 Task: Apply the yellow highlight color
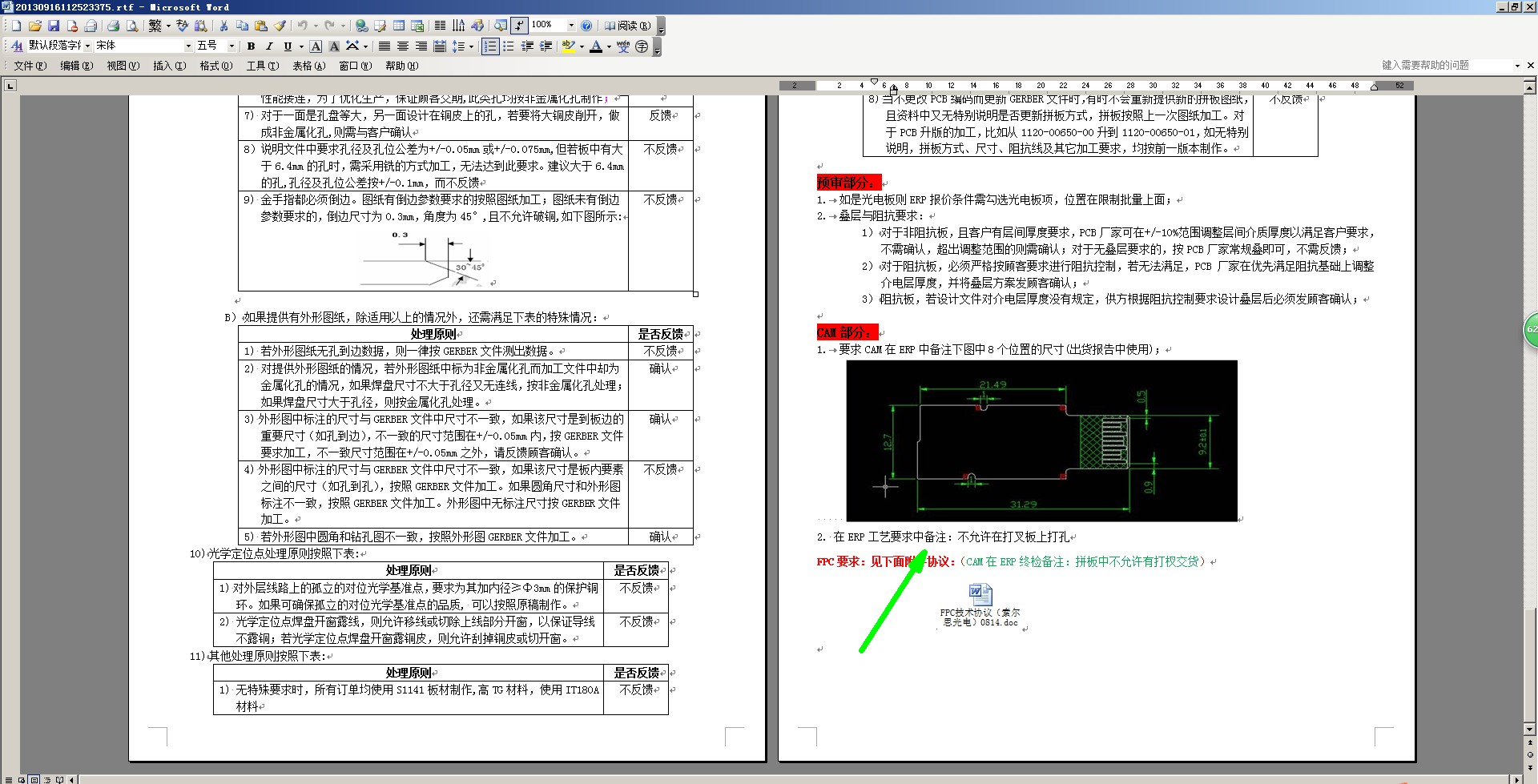(568, 46)
